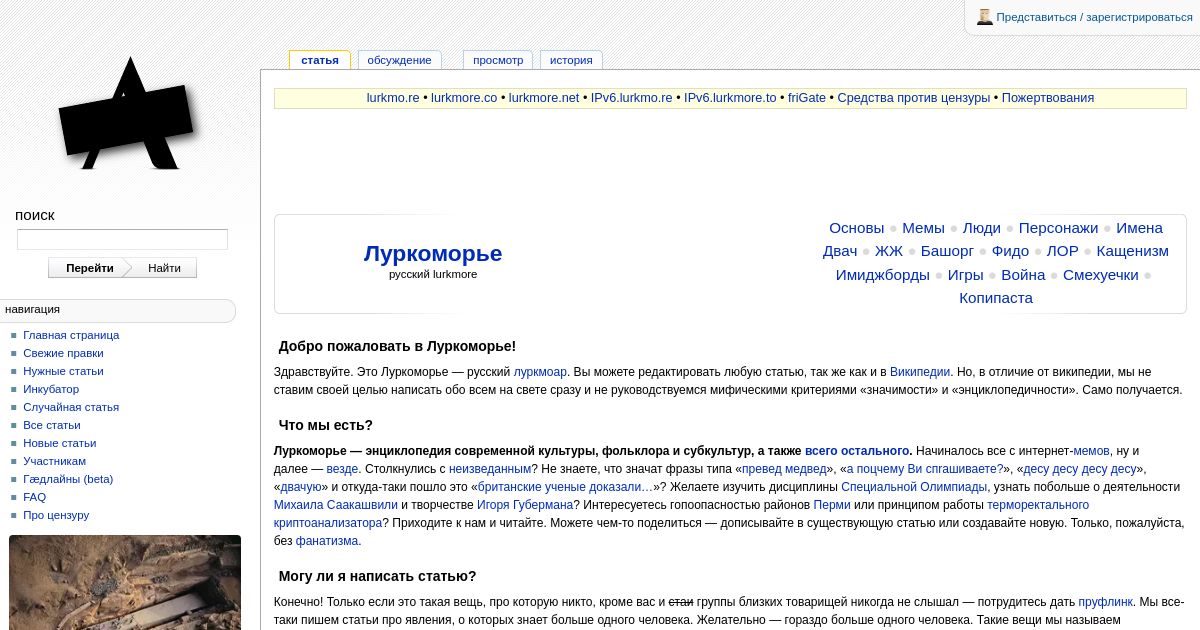Follow the lurkmore.co mirror link
The width and height of the screenshot is (1200, 630).
coord(464,98)
